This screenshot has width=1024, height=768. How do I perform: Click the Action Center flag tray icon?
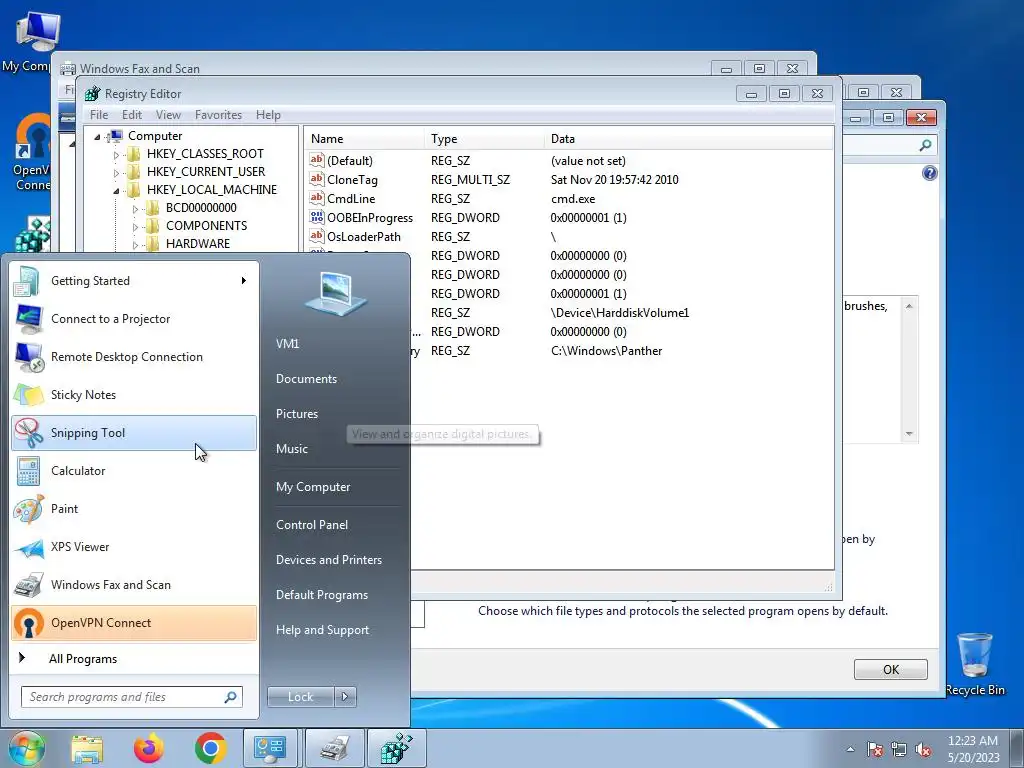[x=875, y=750]
